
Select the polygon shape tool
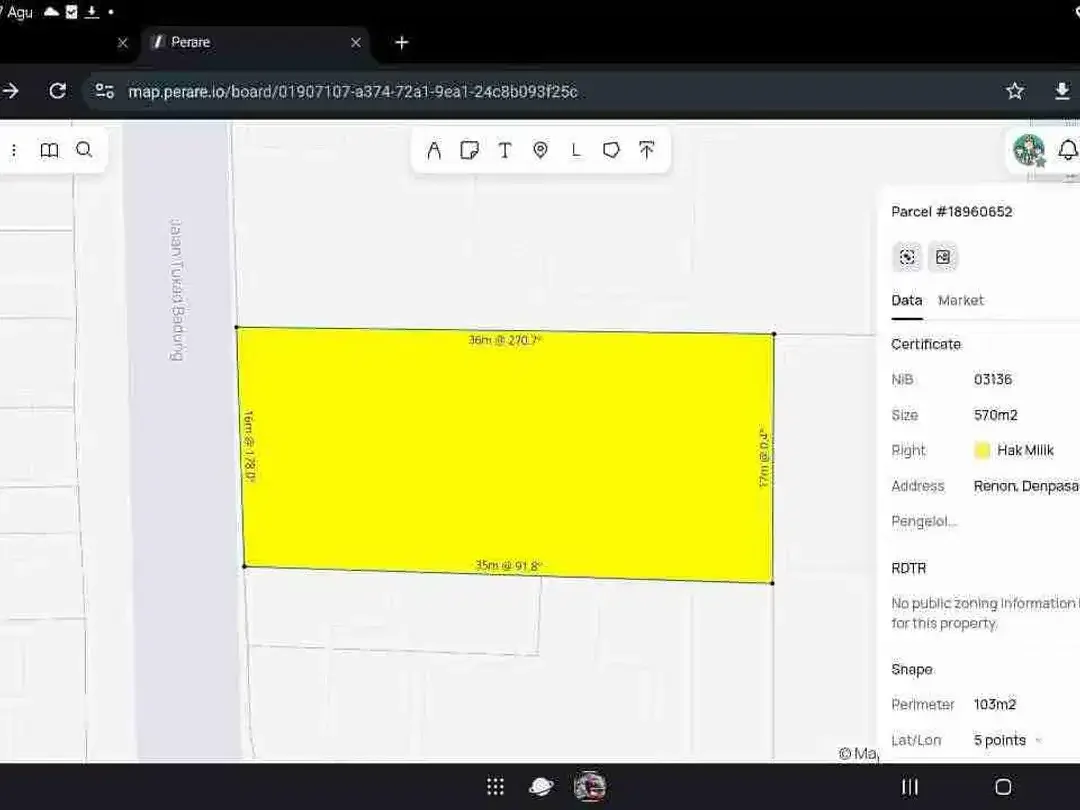(611, 150)
